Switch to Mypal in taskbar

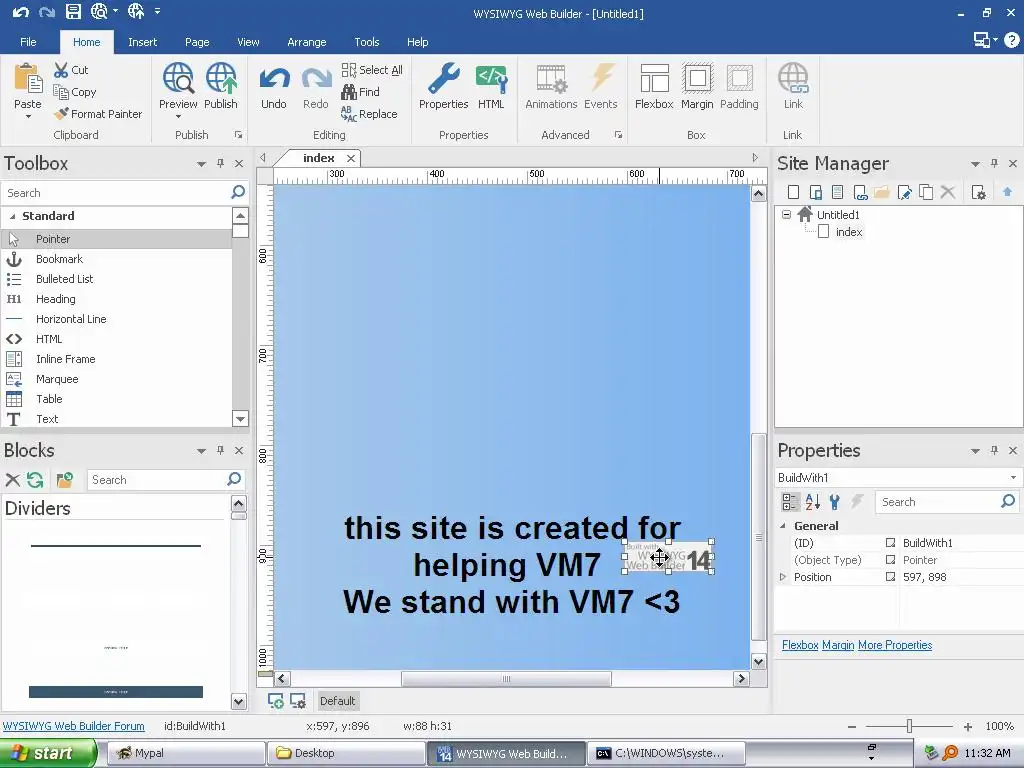point(185,753)
